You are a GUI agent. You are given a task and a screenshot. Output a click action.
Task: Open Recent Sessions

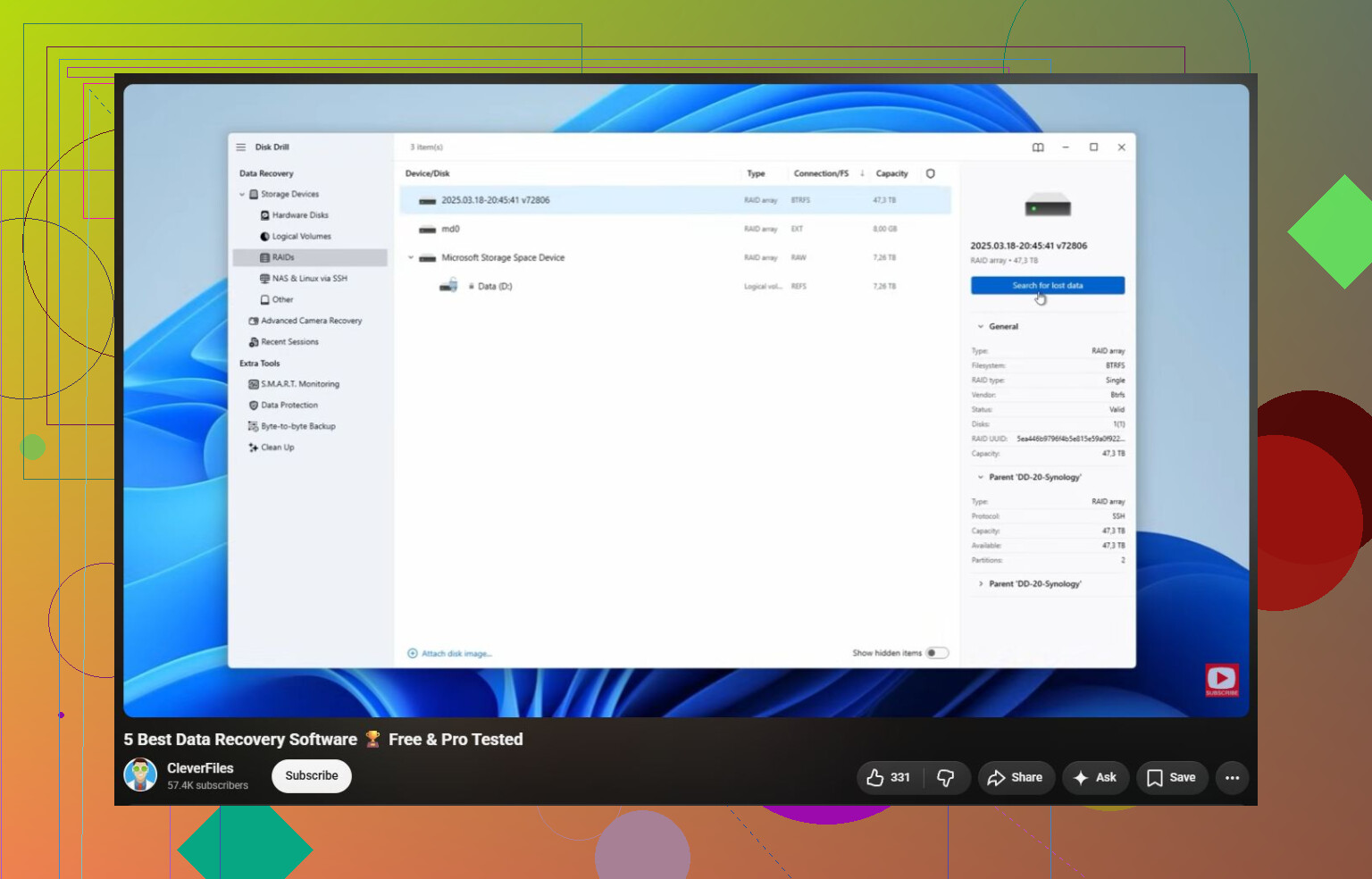289,342
